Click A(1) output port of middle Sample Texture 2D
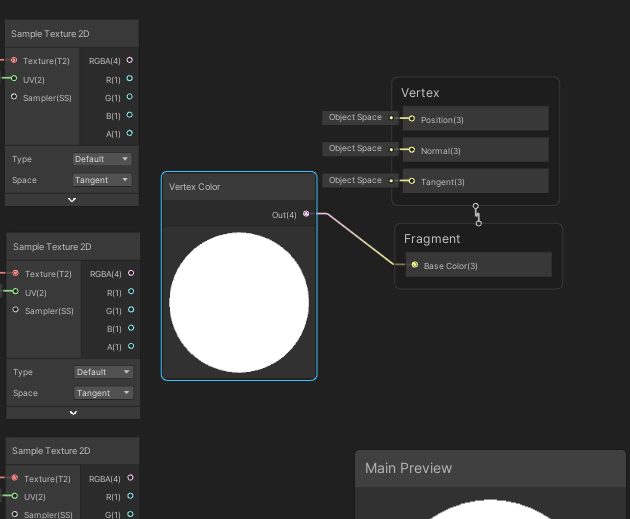The height and width of the screenshot is (519, 630). [x=131, y=346]
